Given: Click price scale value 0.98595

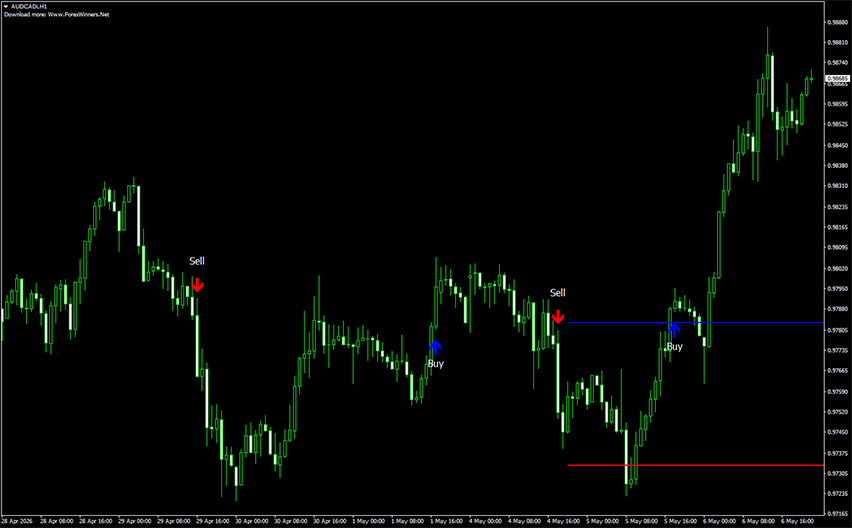Looking at the screenshot, I should tap(838, 104).
